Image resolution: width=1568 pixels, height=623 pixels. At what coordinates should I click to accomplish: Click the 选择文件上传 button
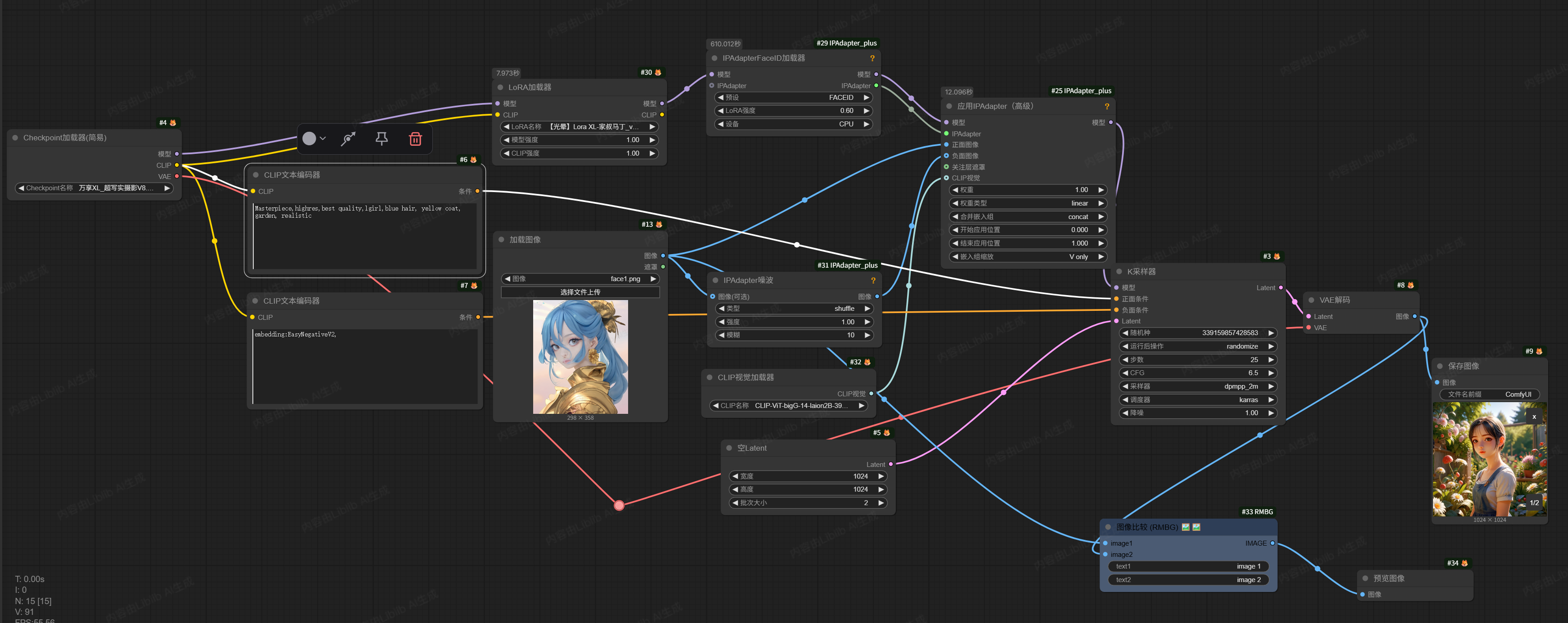(x=580, y=292)
